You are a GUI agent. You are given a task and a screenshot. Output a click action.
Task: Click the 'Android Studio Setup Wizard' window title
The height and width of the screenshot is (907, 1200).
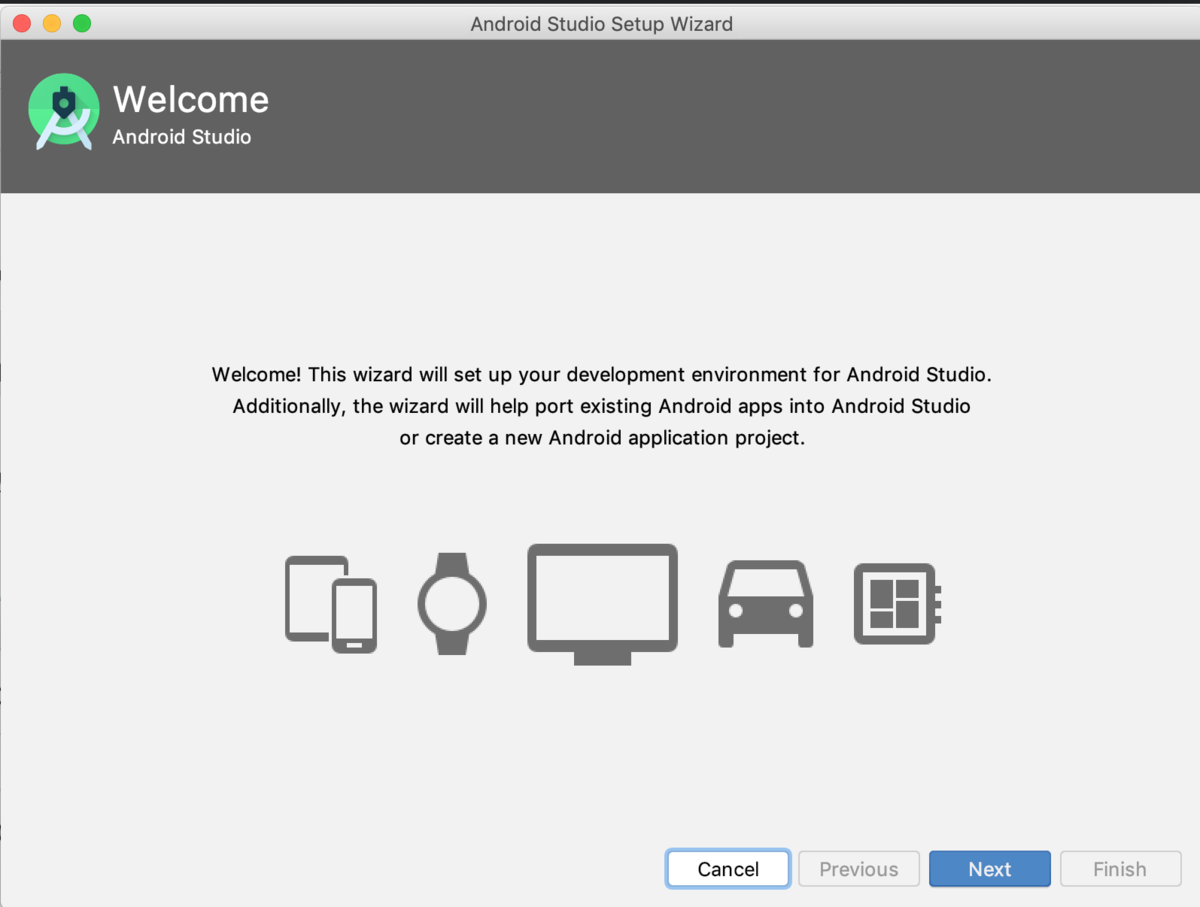tap(602, 23)
